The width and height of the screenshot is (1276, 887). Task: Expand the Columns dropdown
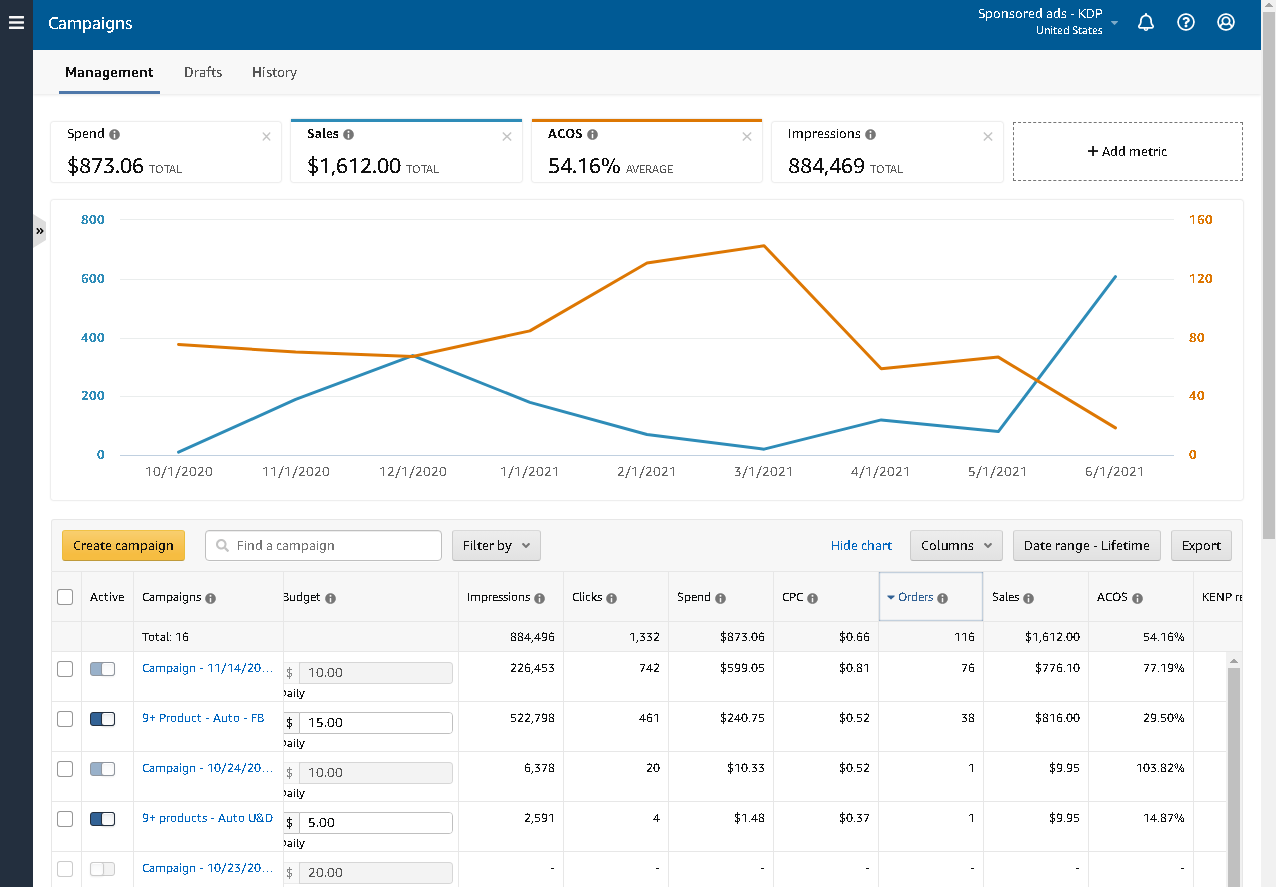pyautogui.click(x=956, y=546)
